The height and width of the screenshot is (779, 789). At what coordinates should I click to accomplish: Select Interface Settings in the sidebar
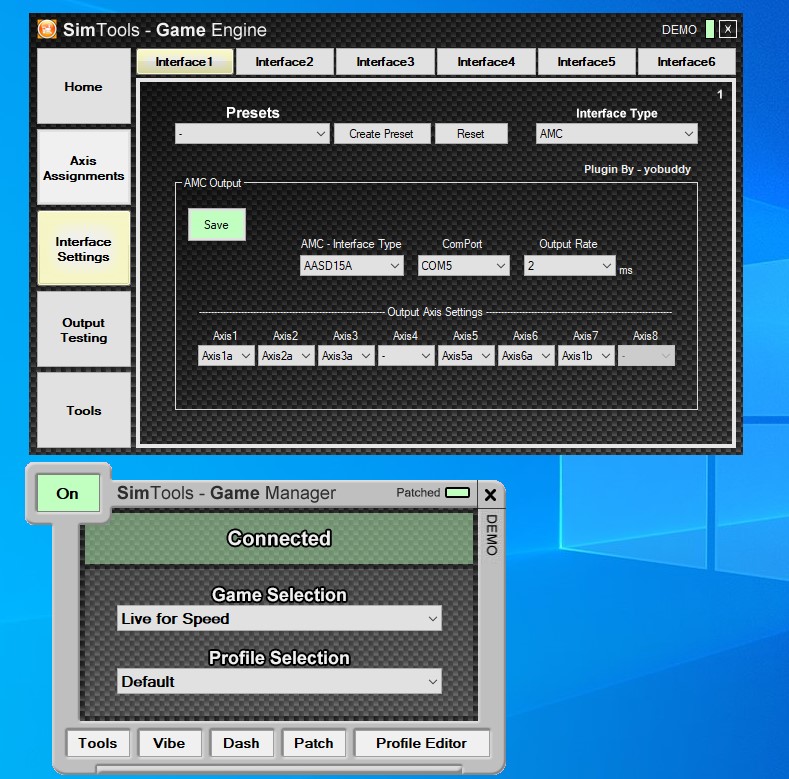click(x=84, y=249)
